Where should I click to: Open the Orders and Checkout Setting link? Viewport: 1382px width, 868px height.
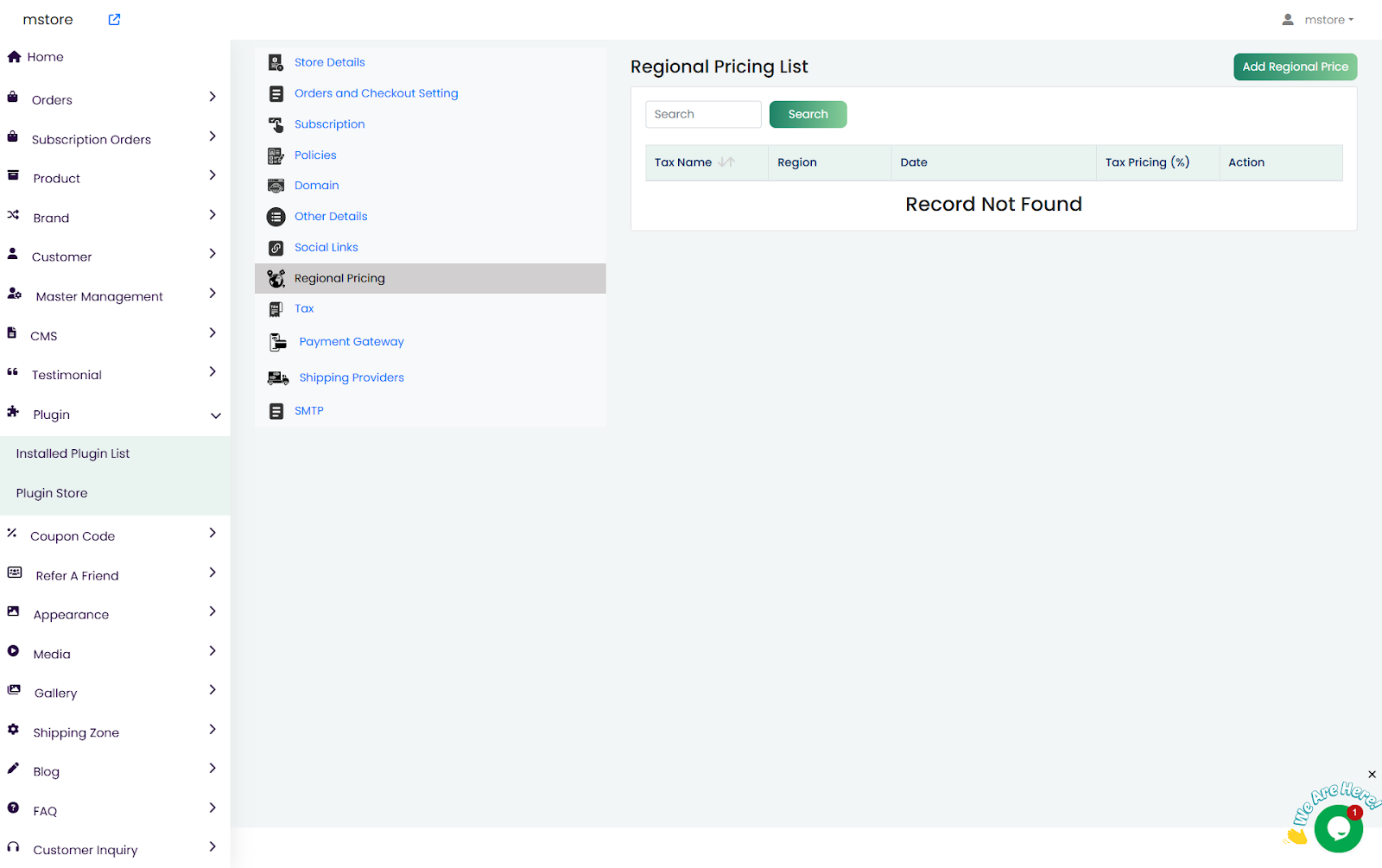click(x=376, y=93)
